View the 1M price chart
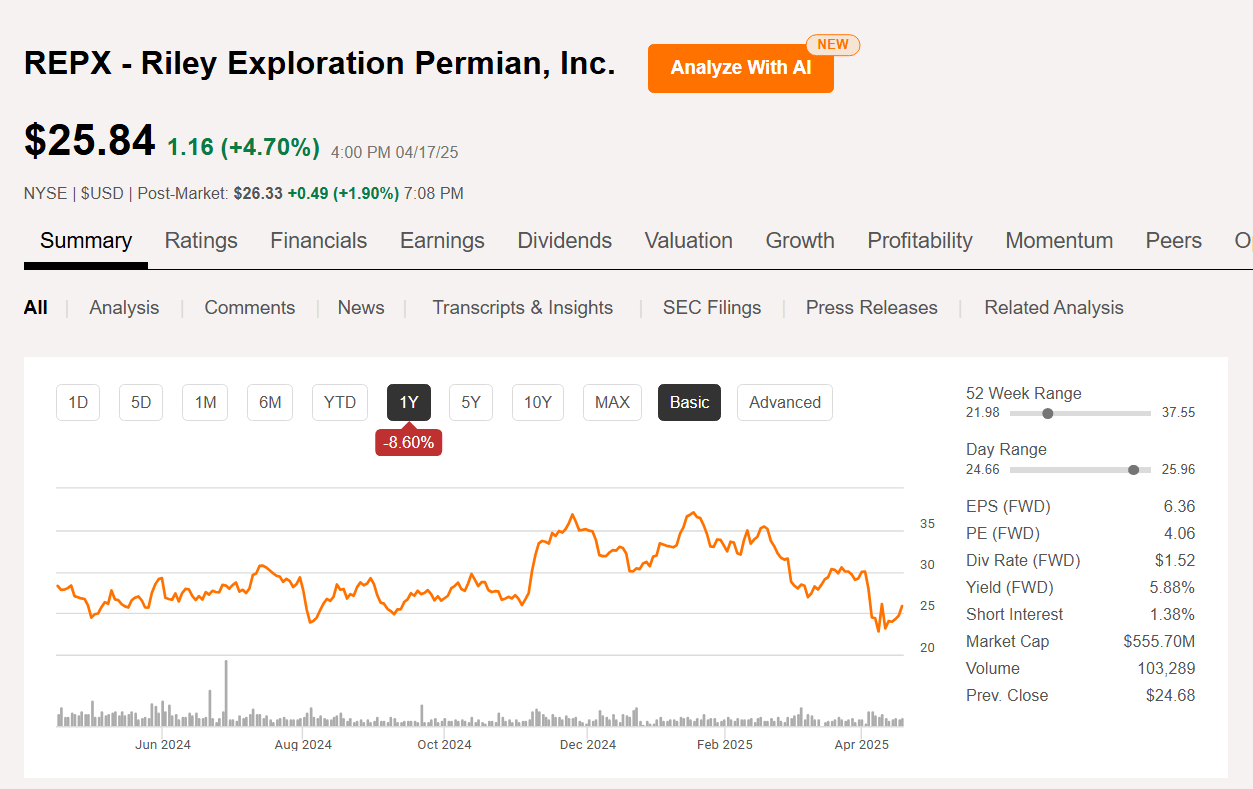The width and height of the screenshot is (1253, 789). (205, 402)
